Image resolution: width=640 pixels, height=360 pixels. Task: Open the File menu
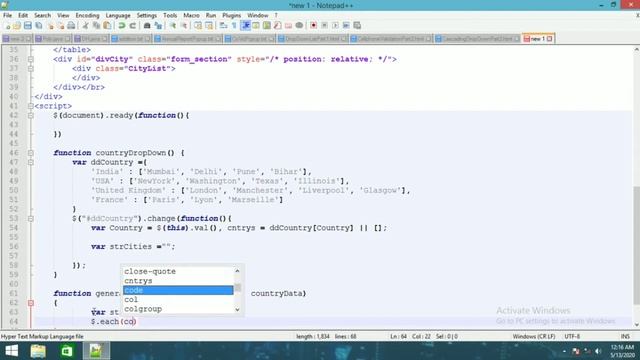(x=7, y=15)
